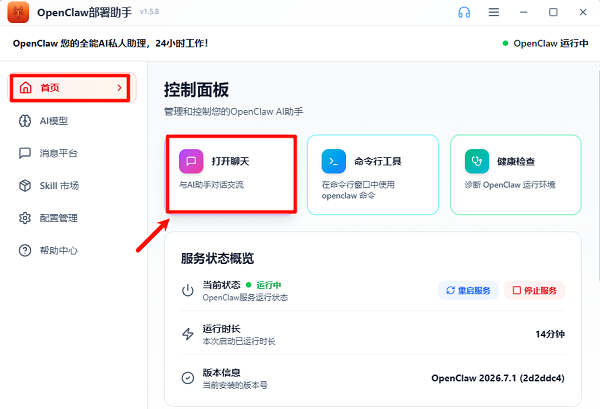Click the OpenClaw 运行中 status indicator
The width and height of the screenshot is (600, 409).
pyautogui.click(x=545, y=43)
